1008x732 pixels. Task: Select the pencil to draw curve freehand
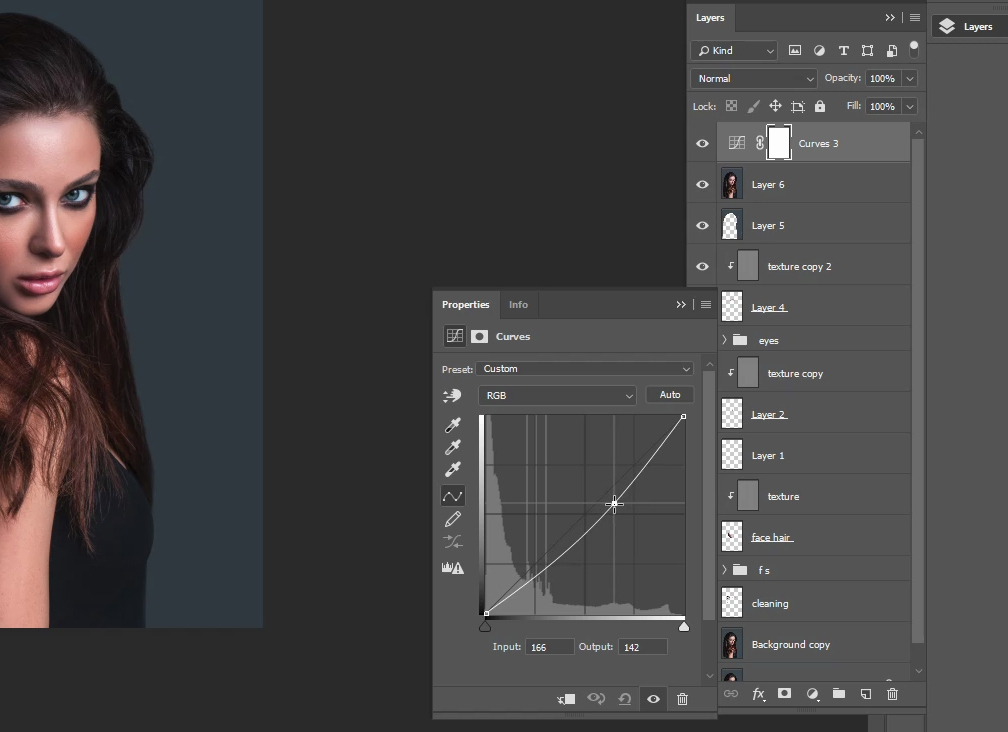(x=452, y=519)
